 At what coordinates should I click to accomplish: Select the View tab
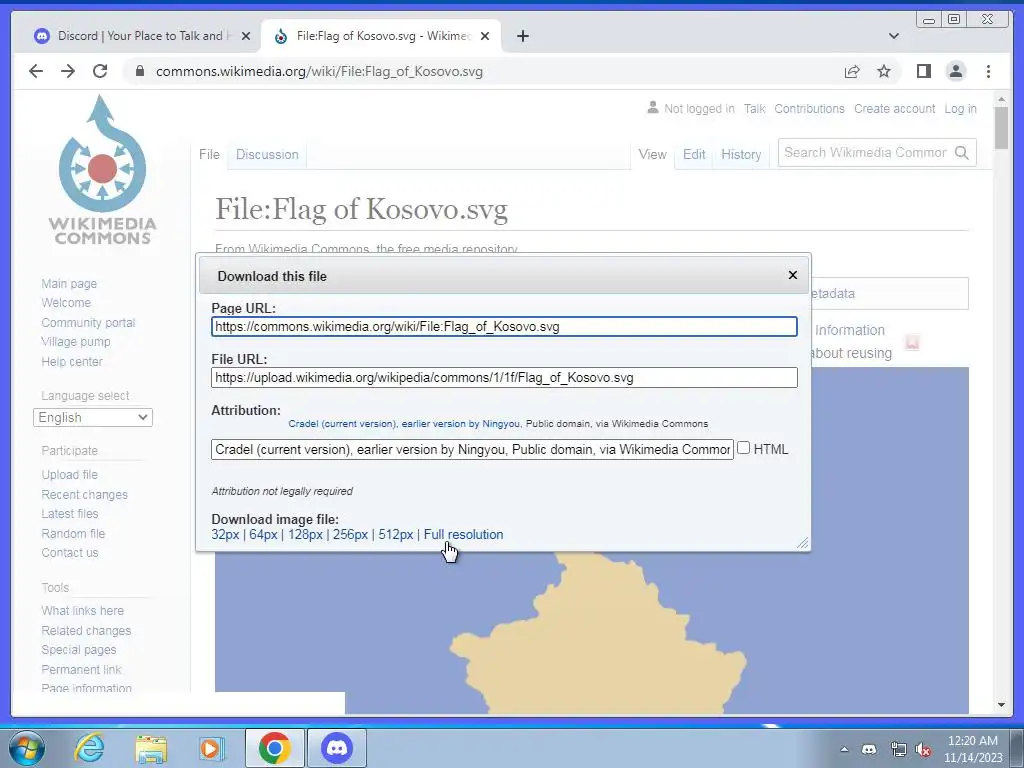pos(652,154)
